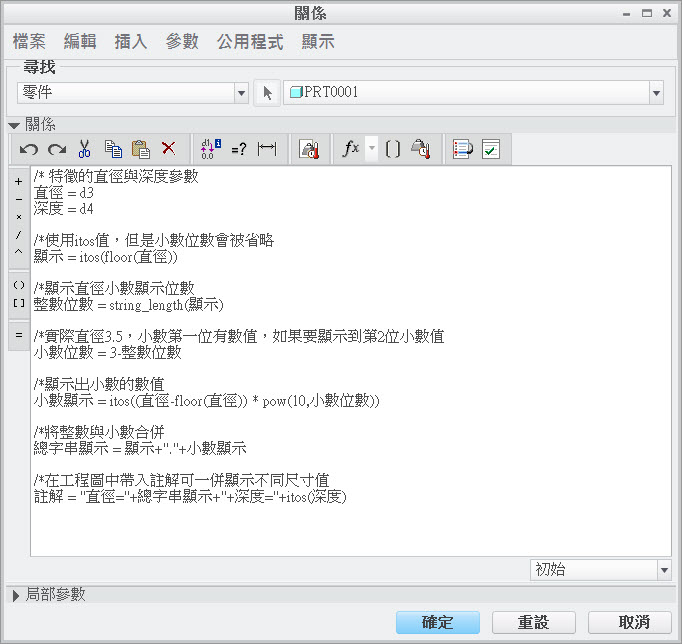Screen dimensions: 682x644
Task: Insert parameter from list brackets icon
Action: pos(393,149)
